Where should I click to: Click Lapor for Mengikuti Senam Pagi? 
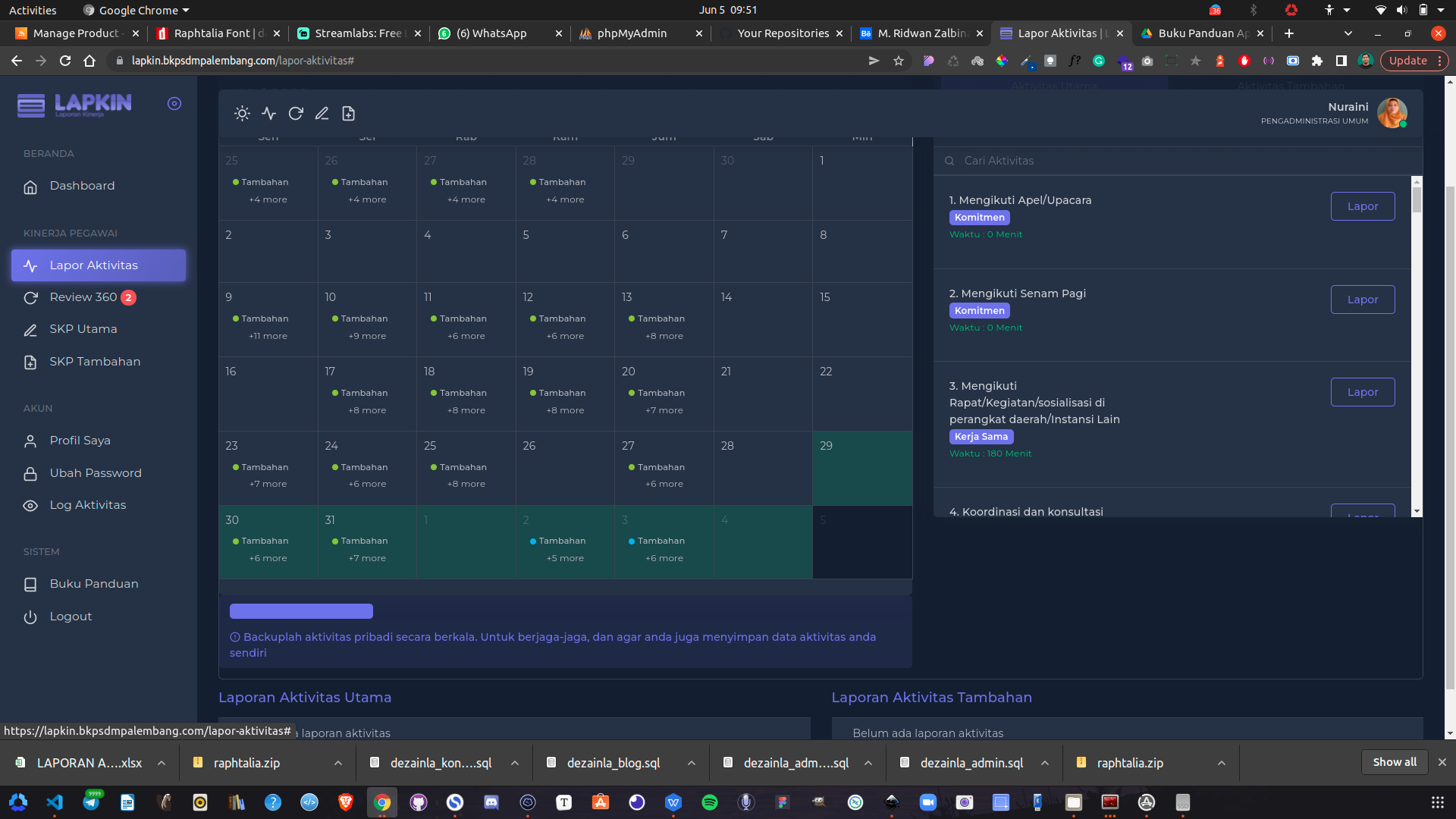point(1362,300)
